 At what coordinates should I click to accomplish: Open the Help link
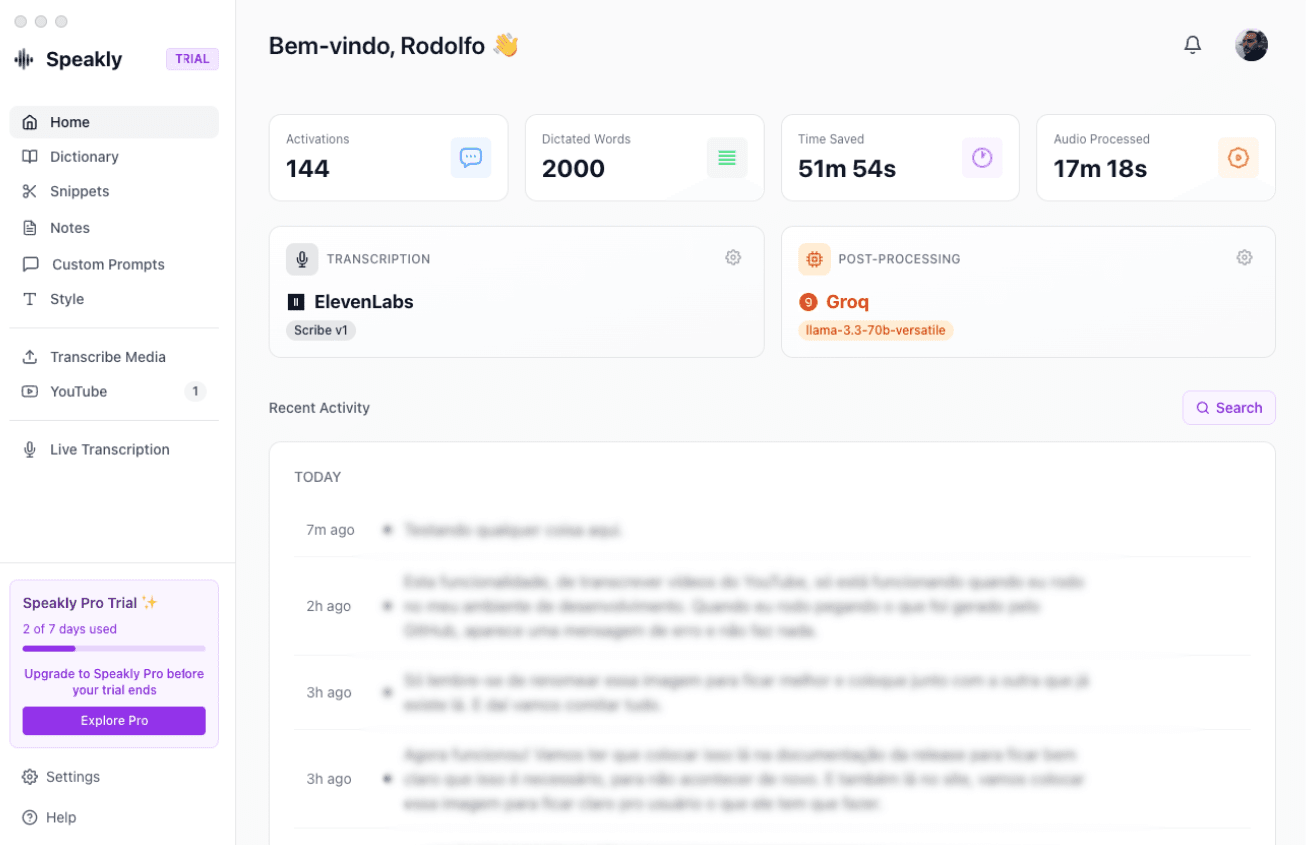pyautogui.click(x=60, y=817)
